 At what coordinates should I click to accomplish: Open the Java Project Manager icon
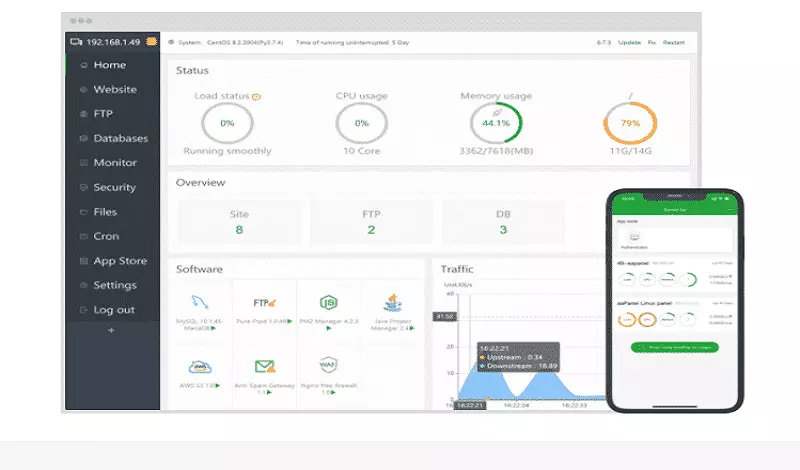tap(392, 303)
